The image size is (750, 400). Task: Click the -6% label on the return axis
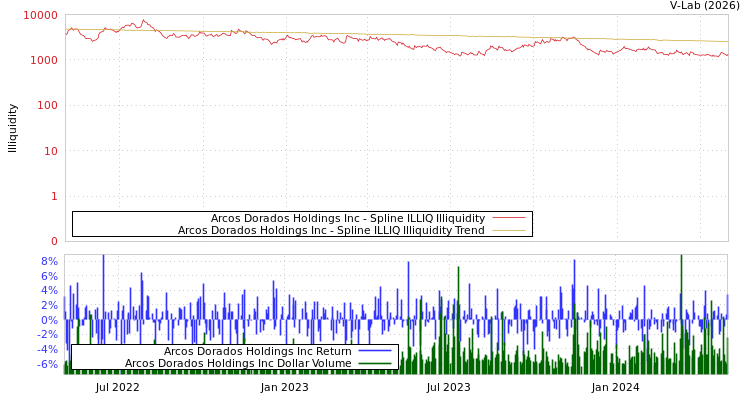pos(47,364)
